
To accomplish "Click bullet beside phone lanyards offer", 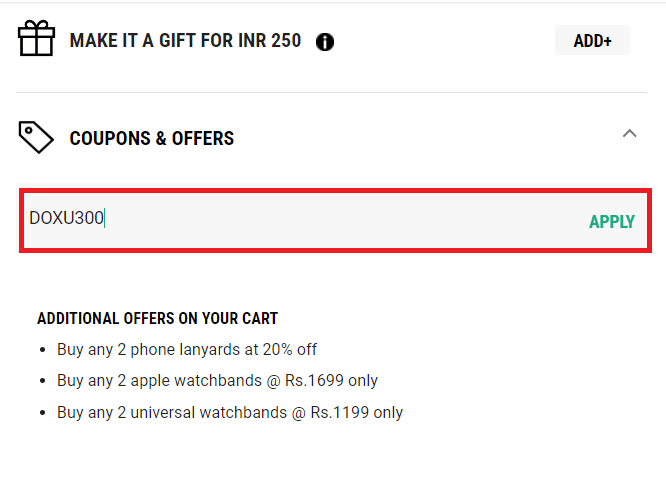I will [42, 351].
